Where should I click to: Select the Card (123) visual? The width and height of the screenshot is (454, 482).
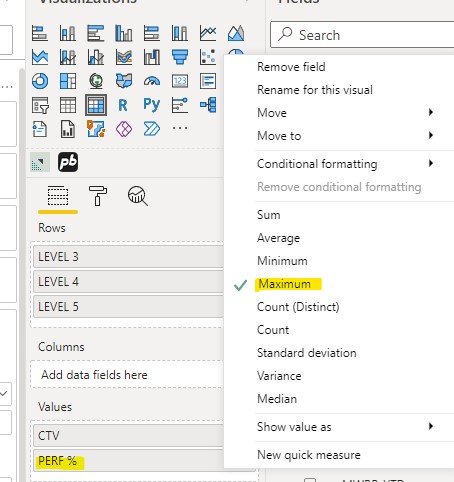180,81
